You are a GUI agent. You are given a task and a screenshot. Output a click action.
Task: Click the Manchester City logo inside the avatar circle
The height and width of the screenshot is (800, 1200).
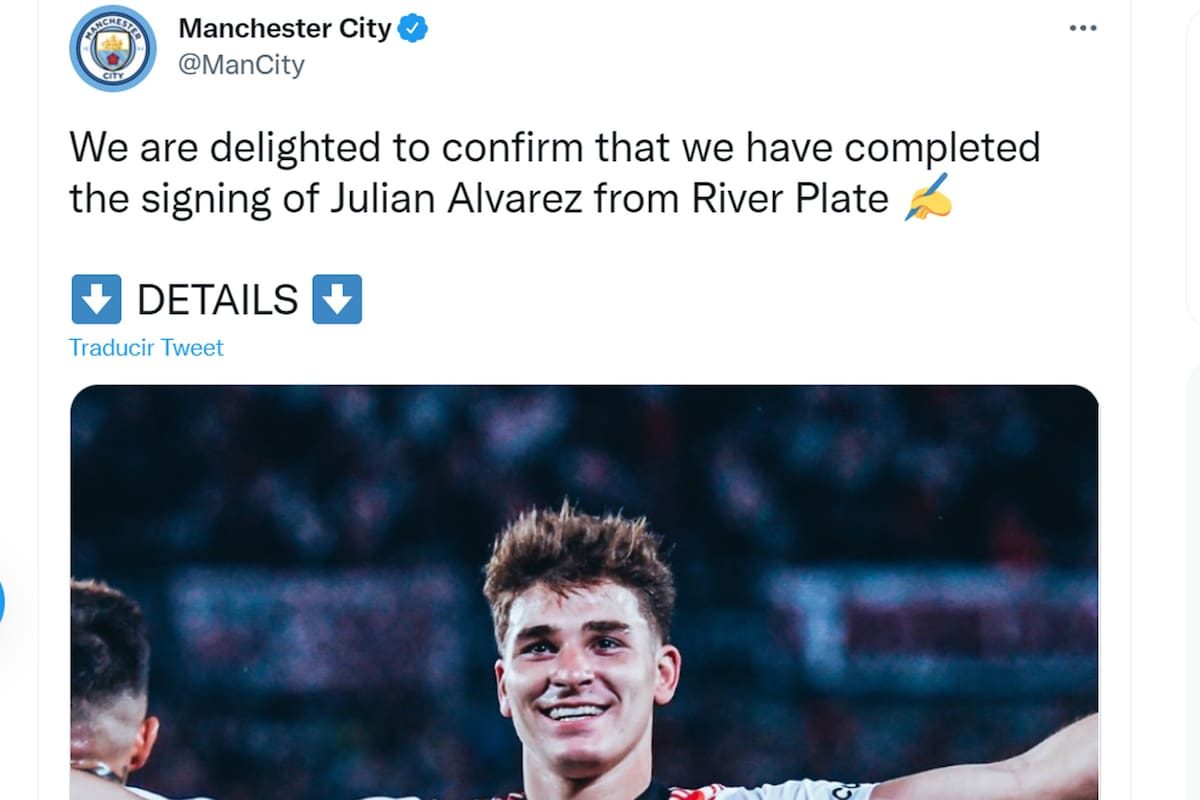pos(112,48)
